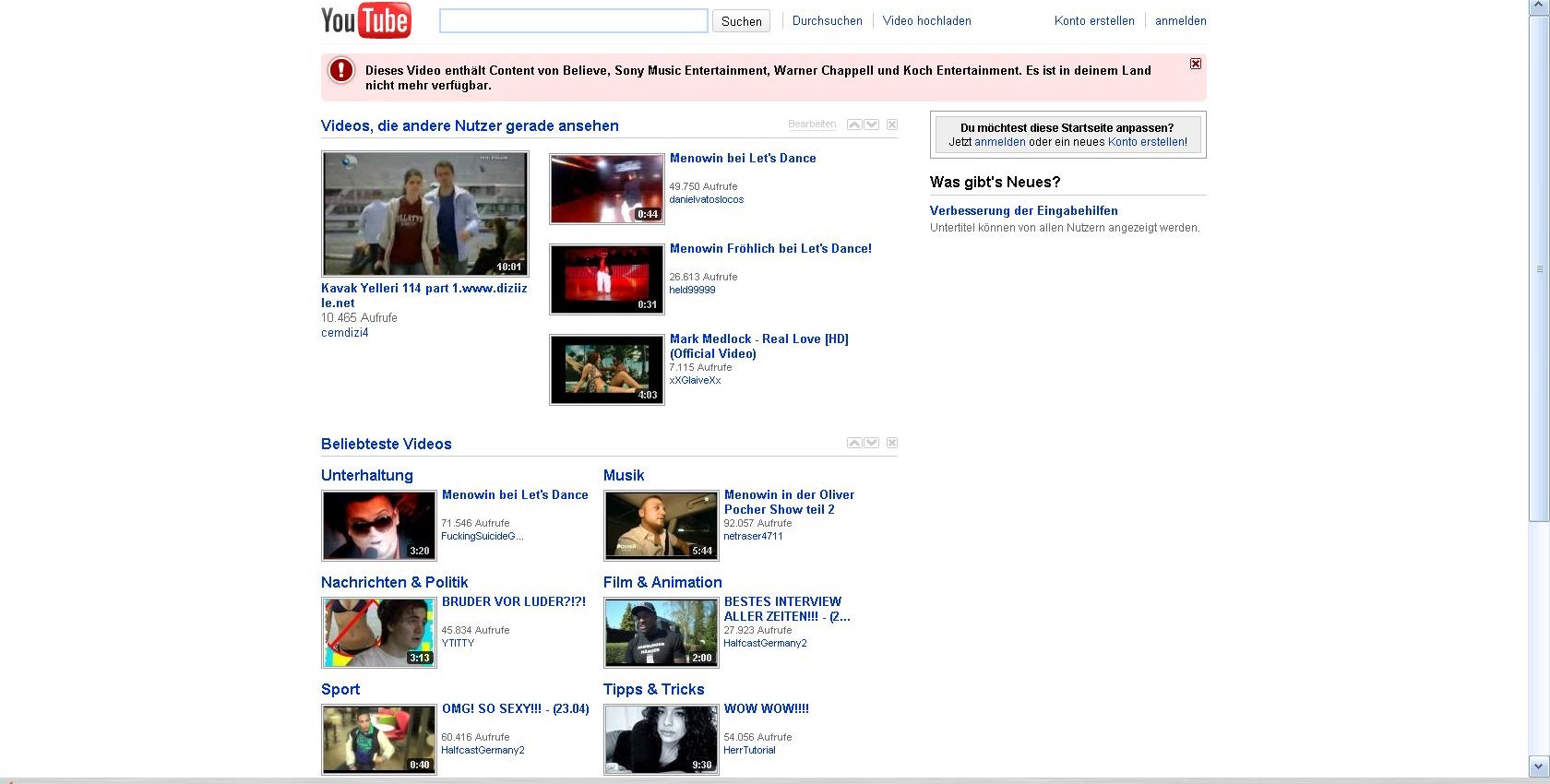The width and height of the screenshot is (1550, 784).
Task: Remove the 'Beliebteste Videos' module
Action: [x=892, y=443]
